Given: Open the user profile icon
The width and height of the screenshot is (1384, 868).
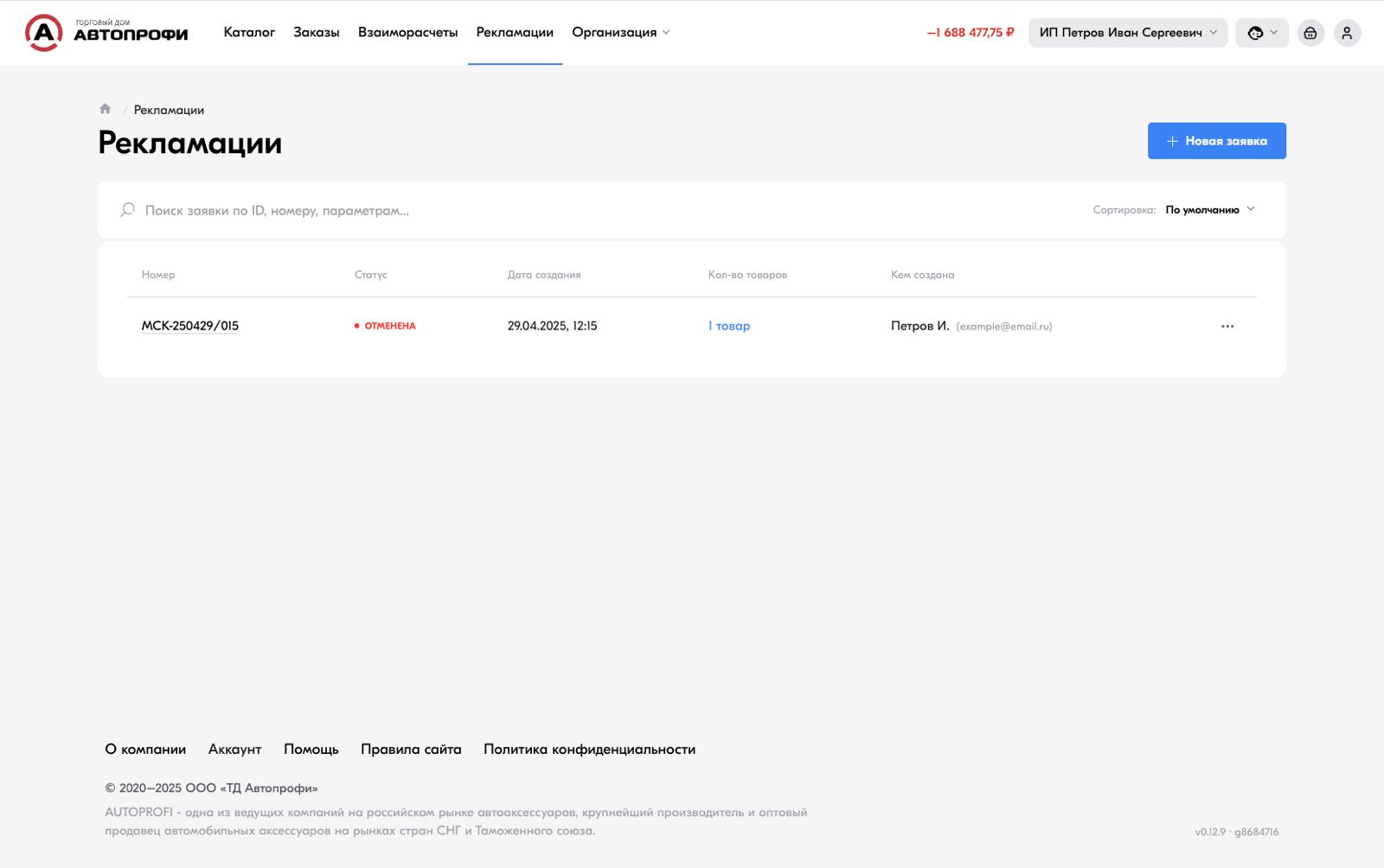Looking at the screenshot, I should pos(1347,33).
